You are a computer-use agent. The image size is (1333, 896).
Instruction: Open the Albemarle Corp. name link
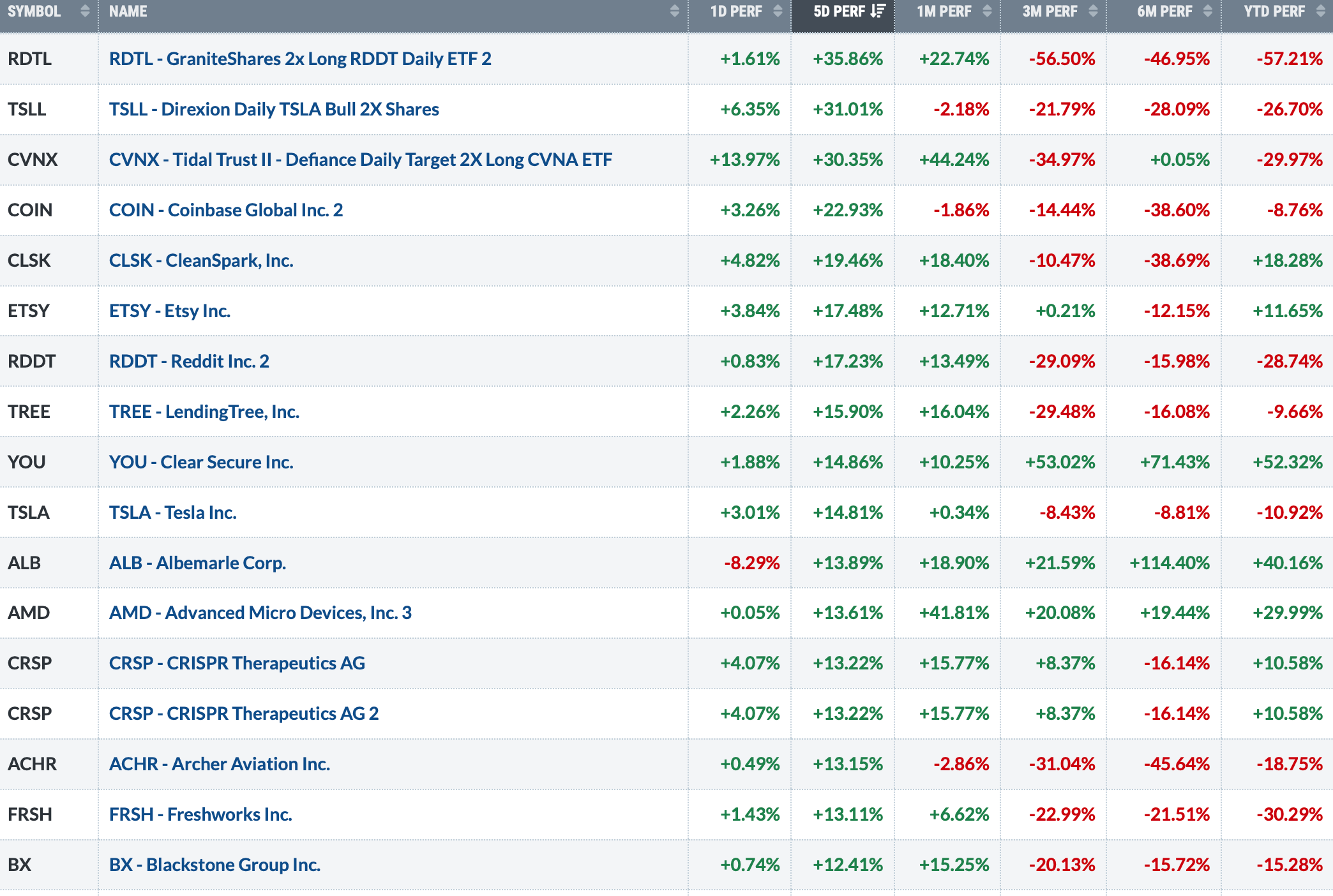click(197, 563)
